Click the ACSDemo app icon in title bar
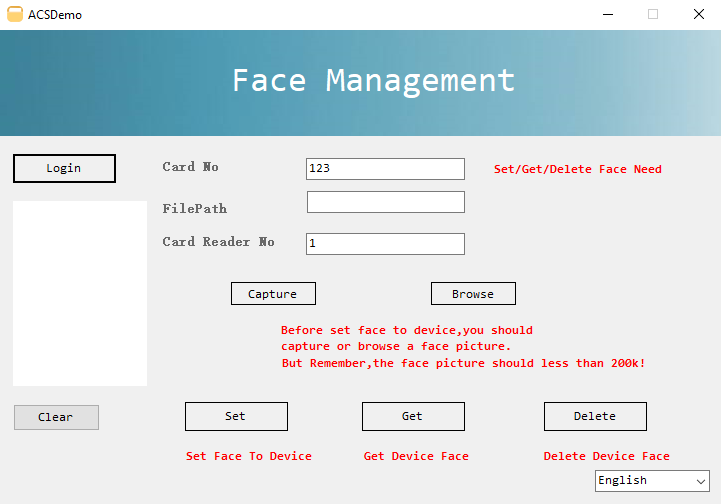Viewport: 721px width, 504px height. click(15, 15)
